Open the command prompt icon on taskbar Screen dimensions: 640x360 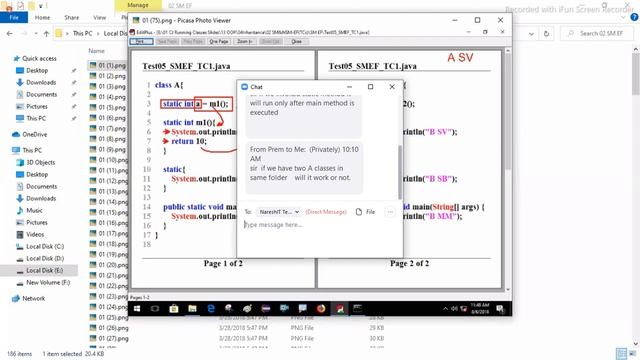358,309
